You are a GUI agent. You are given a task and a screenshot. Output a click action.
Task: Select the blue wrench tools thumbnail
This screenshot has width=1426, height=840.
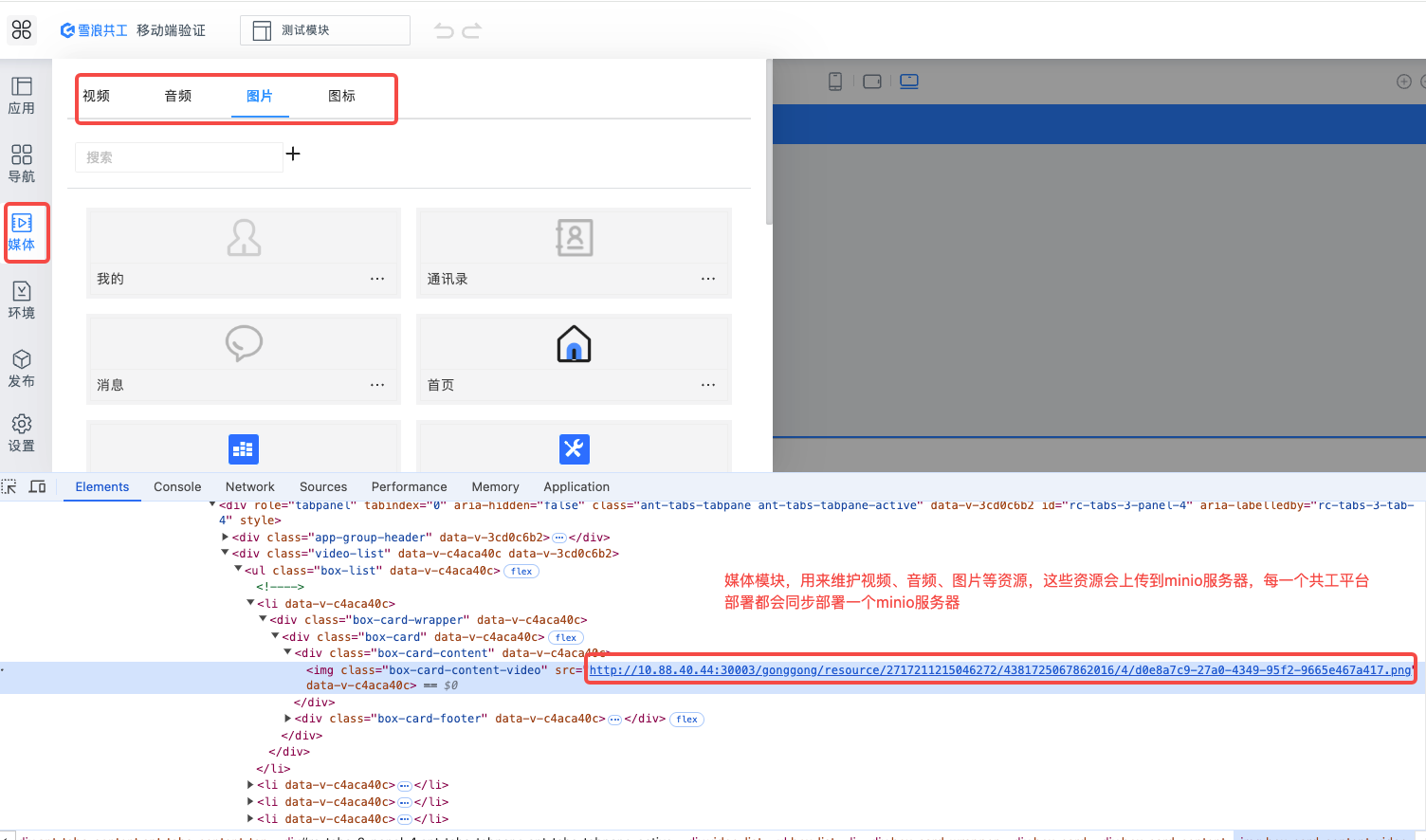click(574, 449)
